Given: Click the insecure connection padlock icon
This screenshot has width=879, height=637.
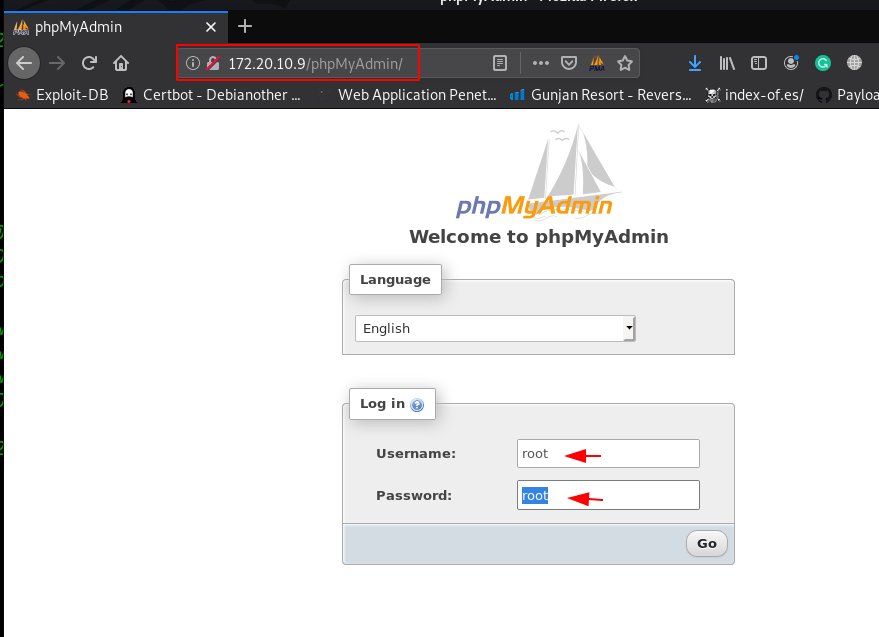Looking at the screenshot, I should [x=213, y=63].
